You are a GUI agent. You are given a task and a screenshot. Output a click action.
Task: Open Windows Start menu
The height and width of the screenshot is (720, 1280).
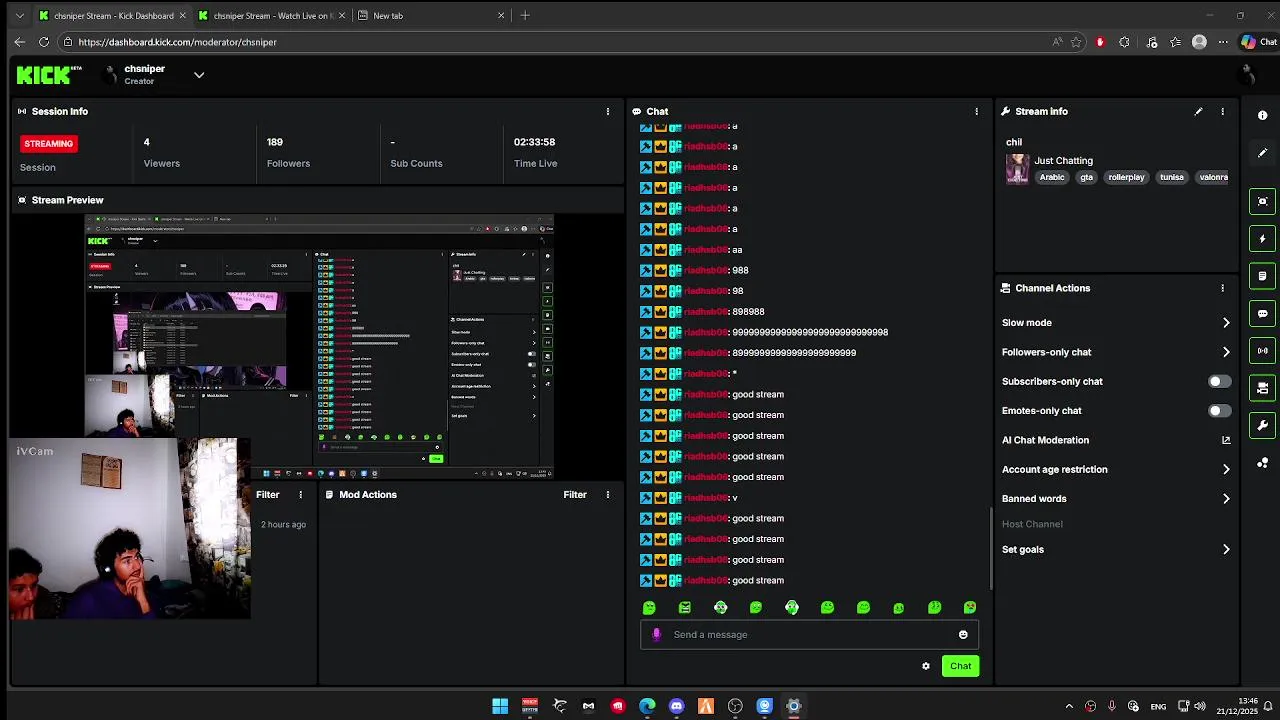tap(500, 706)
